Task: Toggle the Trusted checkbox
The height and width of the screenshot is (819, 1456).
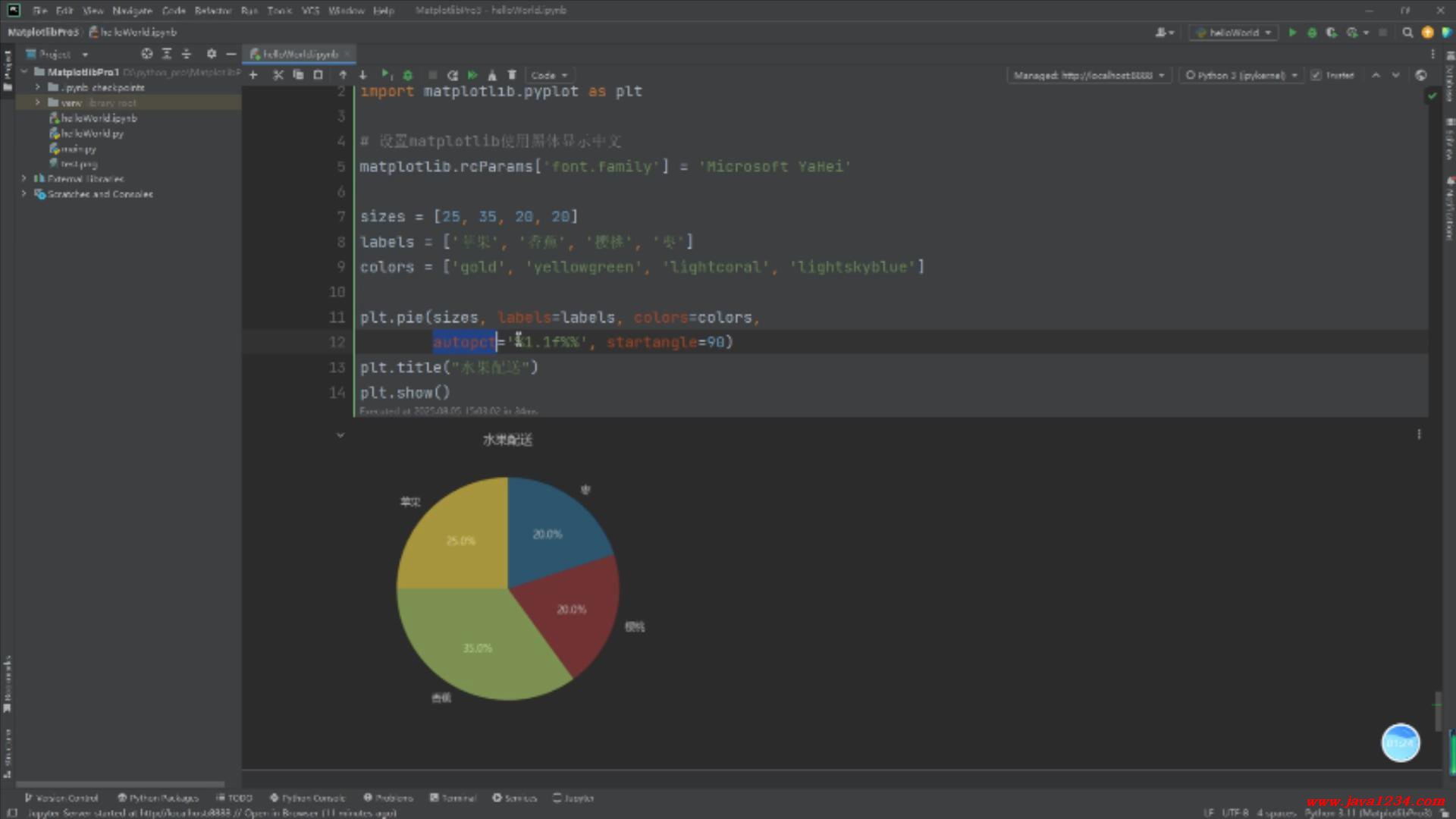Action: coord(1316,75)
